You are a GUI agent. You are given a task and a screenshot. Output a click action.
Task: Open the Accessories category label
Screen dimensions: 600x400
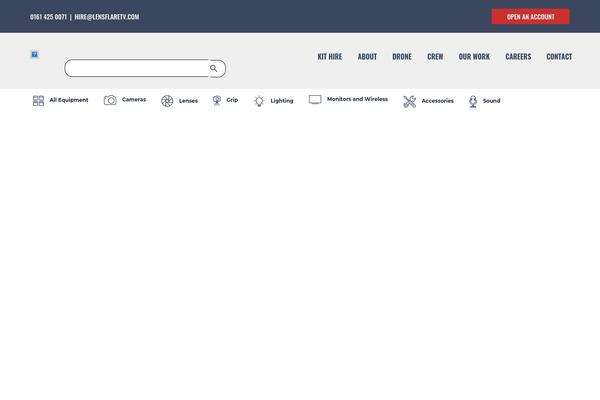438,101
